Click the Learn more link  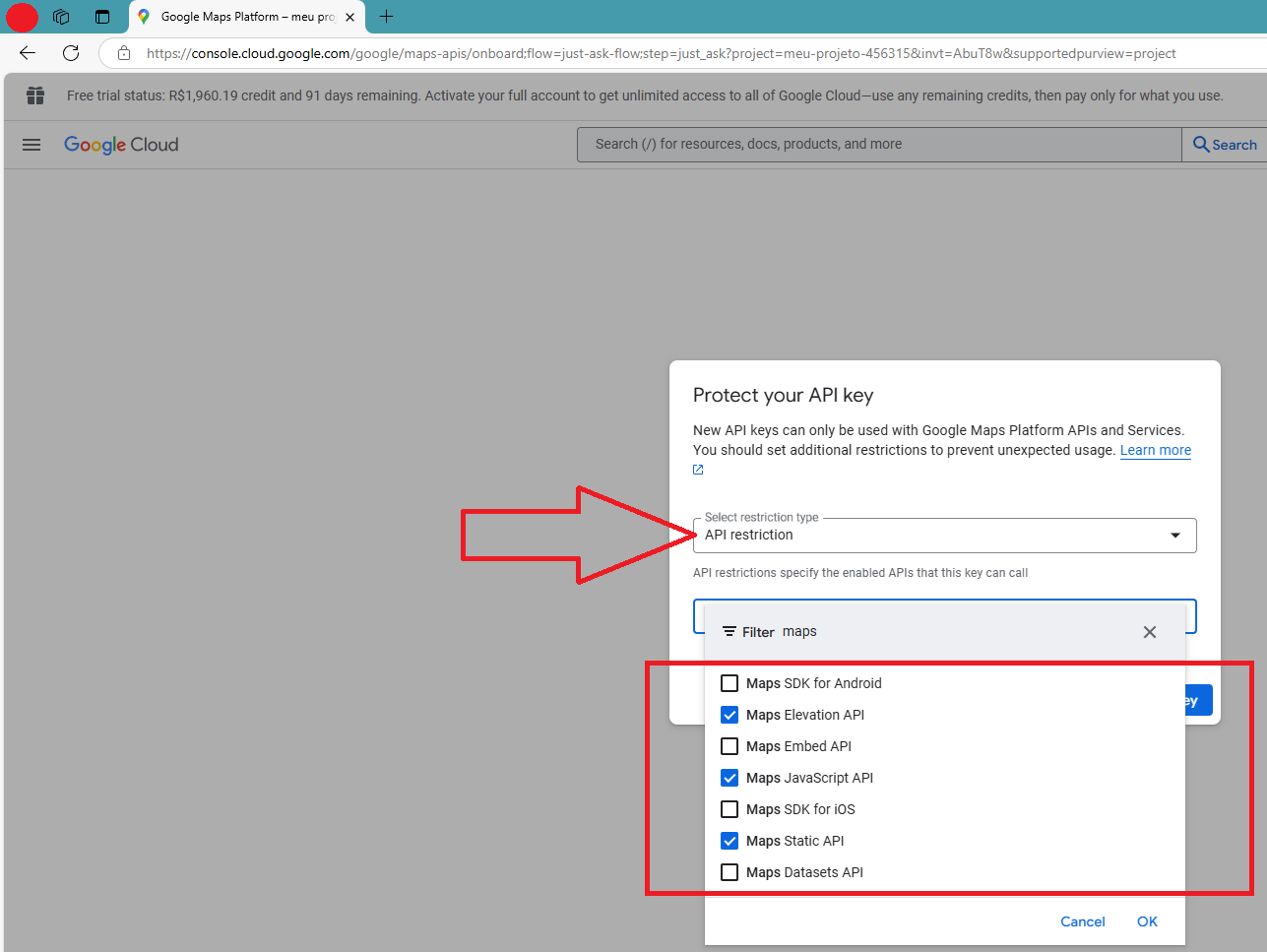[x=1155, y=450]
